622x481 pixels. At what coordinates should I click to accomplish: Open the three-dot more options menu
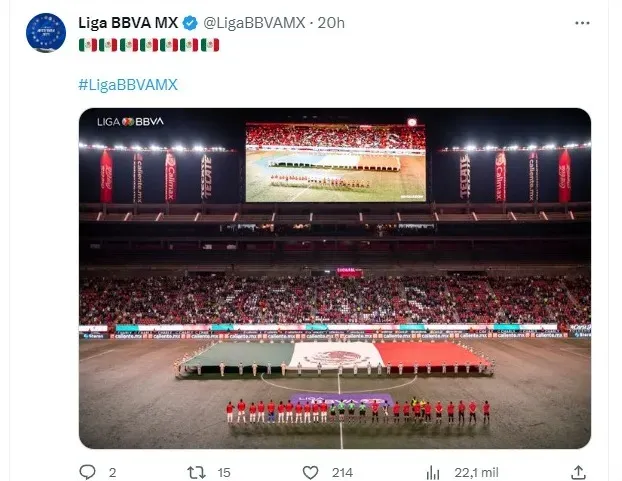582,23
